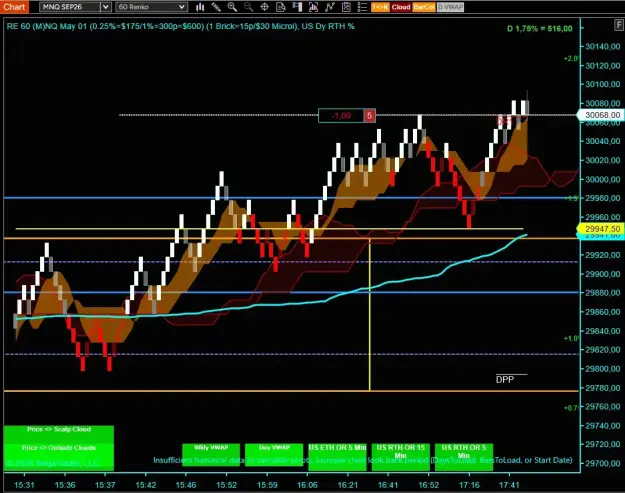Click the yellow 29947,50 price marker
This screenshot has height=493, width=625.
[602, 229]
